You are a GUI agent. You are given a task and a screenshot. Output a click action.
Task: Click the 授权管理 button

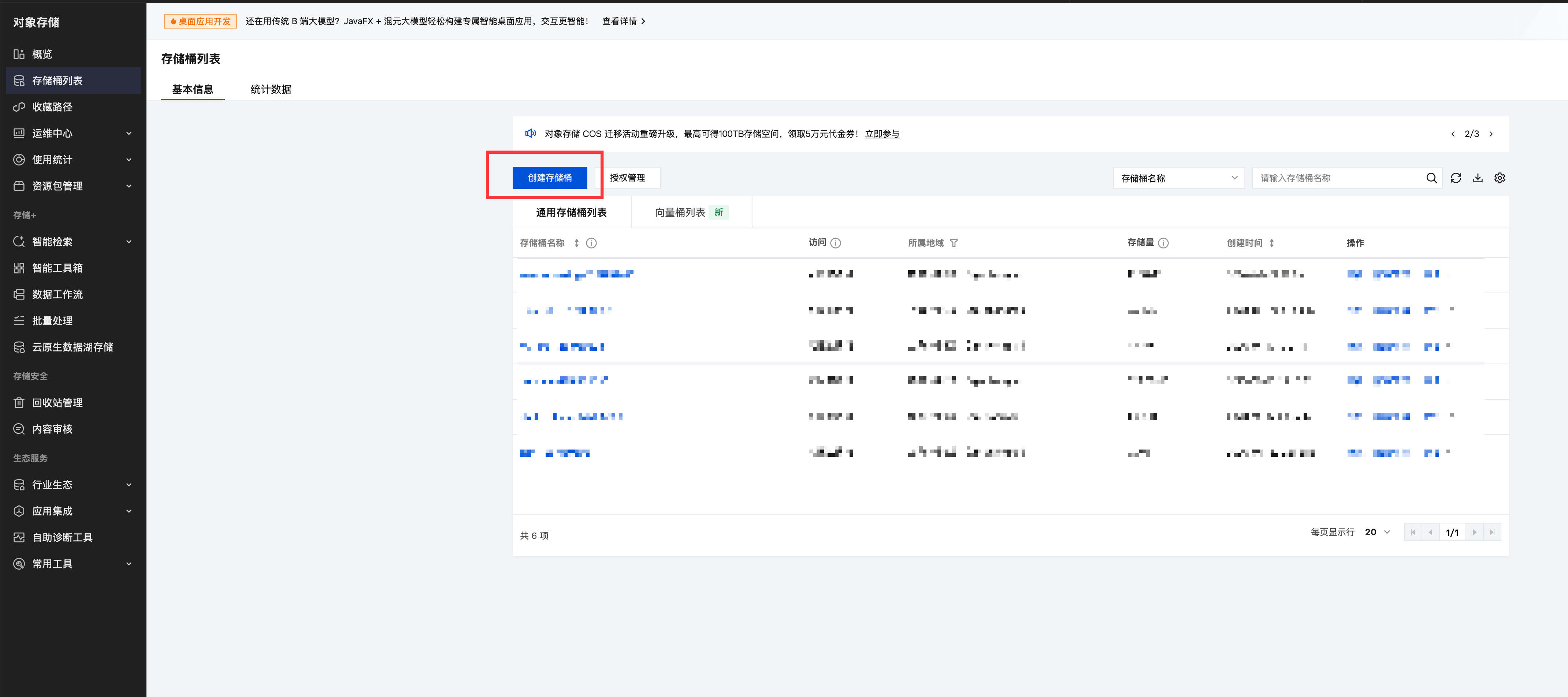(627, 178)
